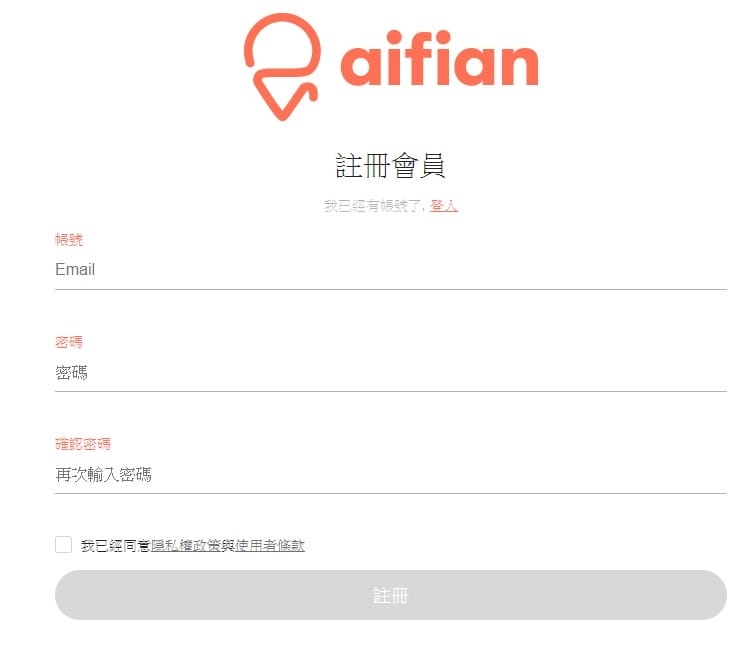Open the 登入 login link

(444, 206)
